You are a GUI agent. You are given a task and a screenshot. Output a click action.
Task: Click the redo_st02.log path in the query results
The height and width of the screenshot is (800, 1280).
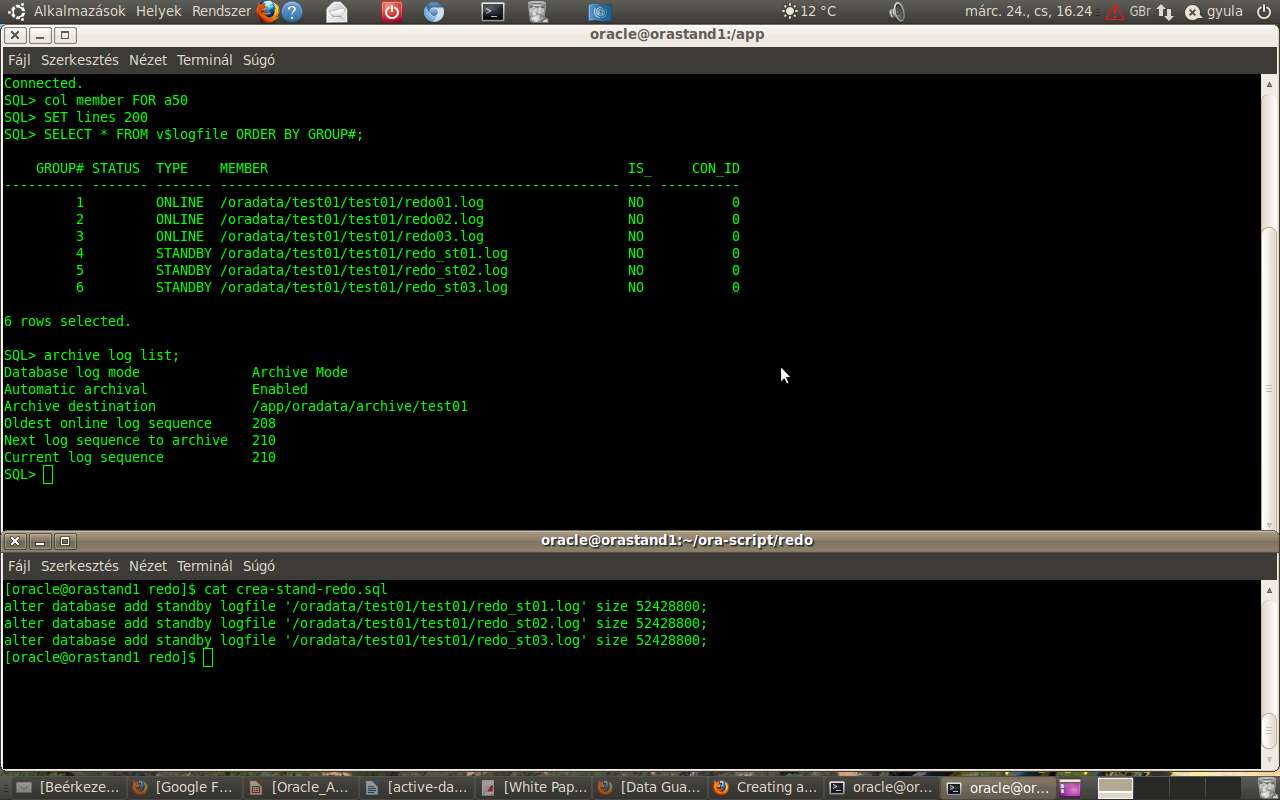[x=364, y=270]
